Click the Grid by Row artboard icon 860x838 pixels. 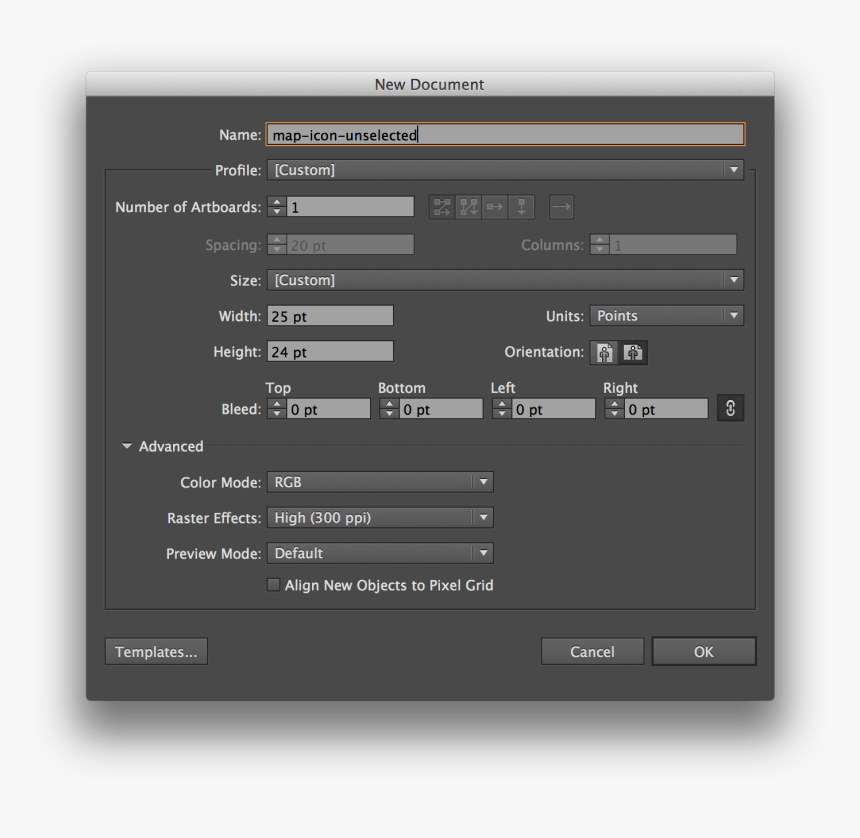[441, 207]
